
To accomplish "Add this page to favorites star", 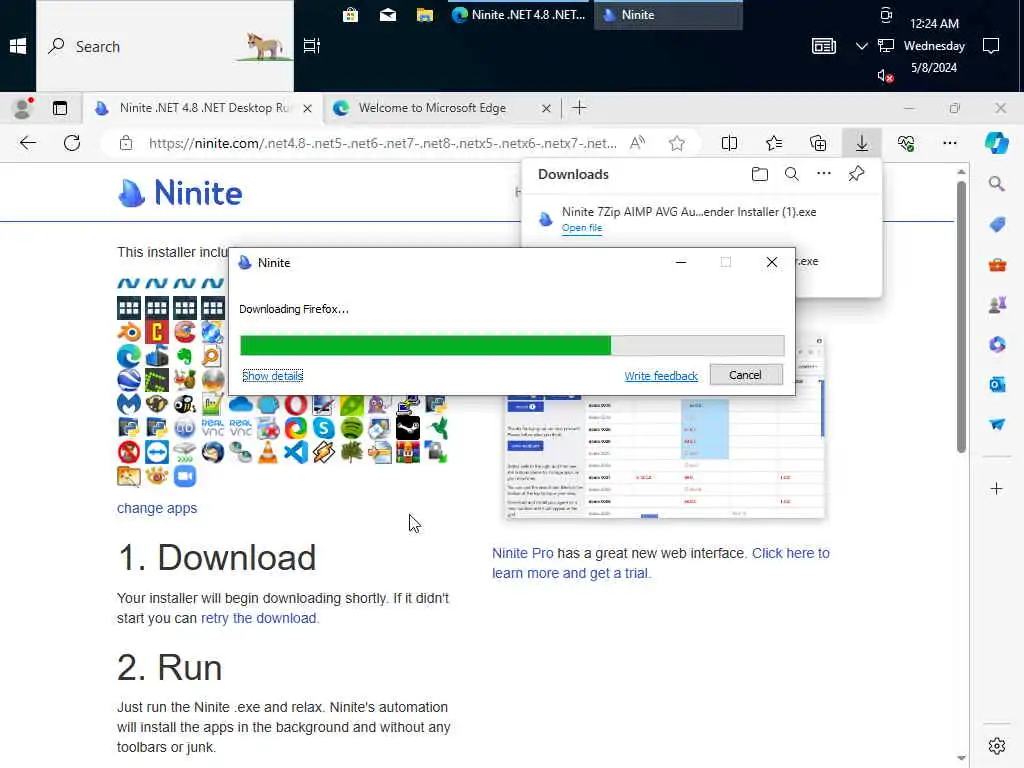I will pyautogui.click(x=677, y=143).
